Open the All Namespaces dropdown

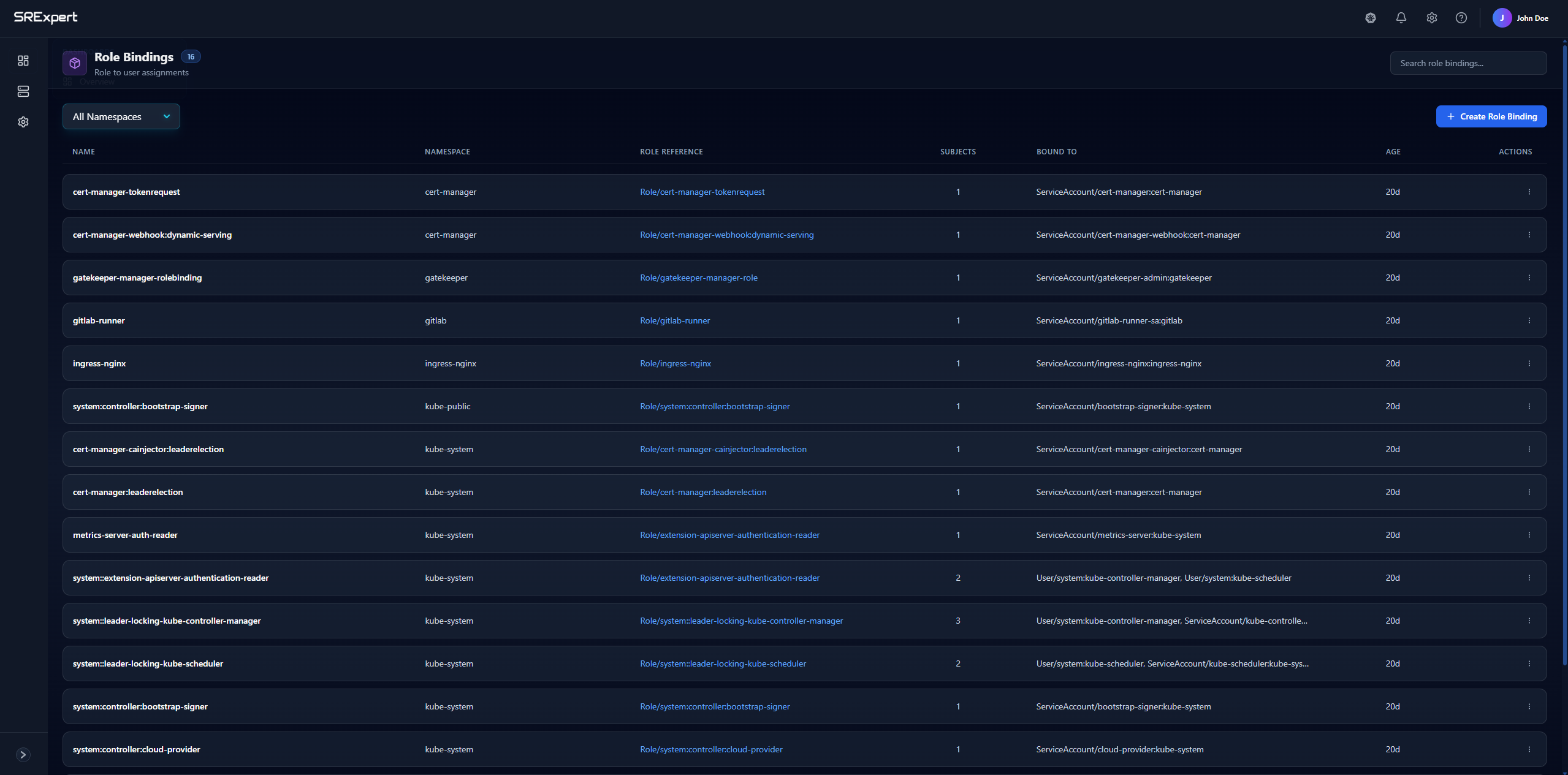[121, 116]
